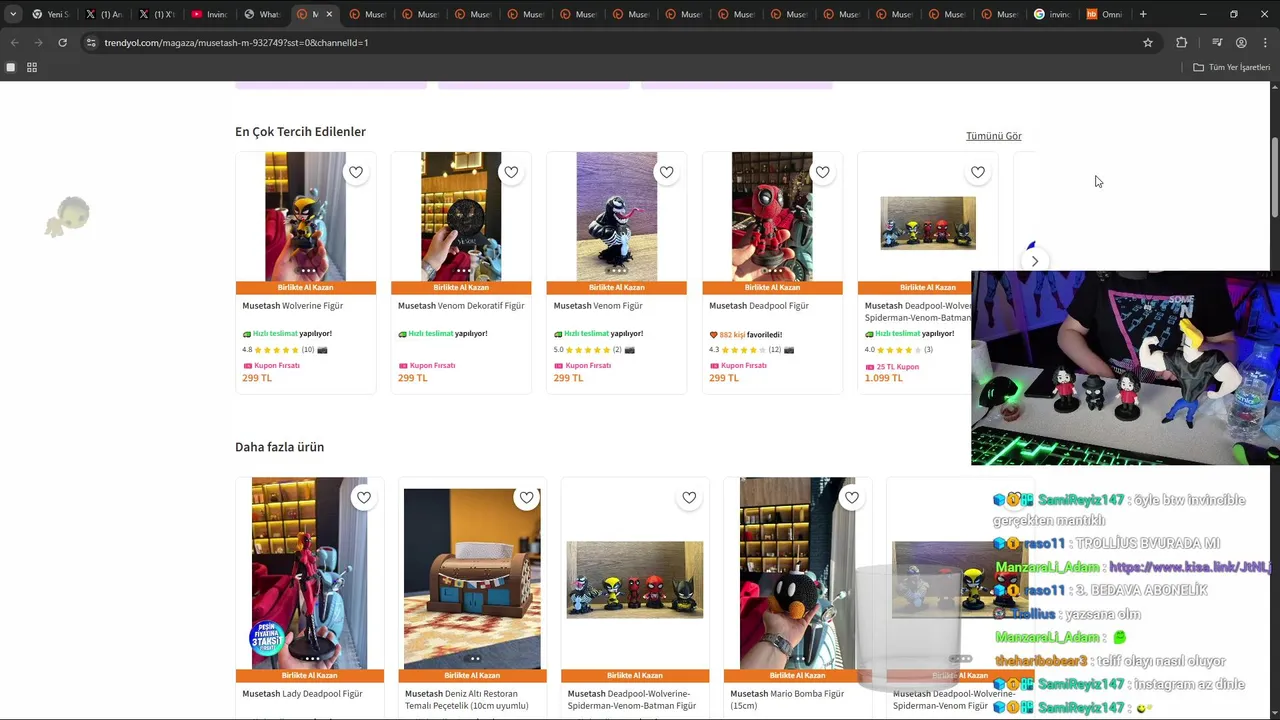1280x720 pixels.
Task: Click the Deadpool figure product image
Action: (772, 216)
